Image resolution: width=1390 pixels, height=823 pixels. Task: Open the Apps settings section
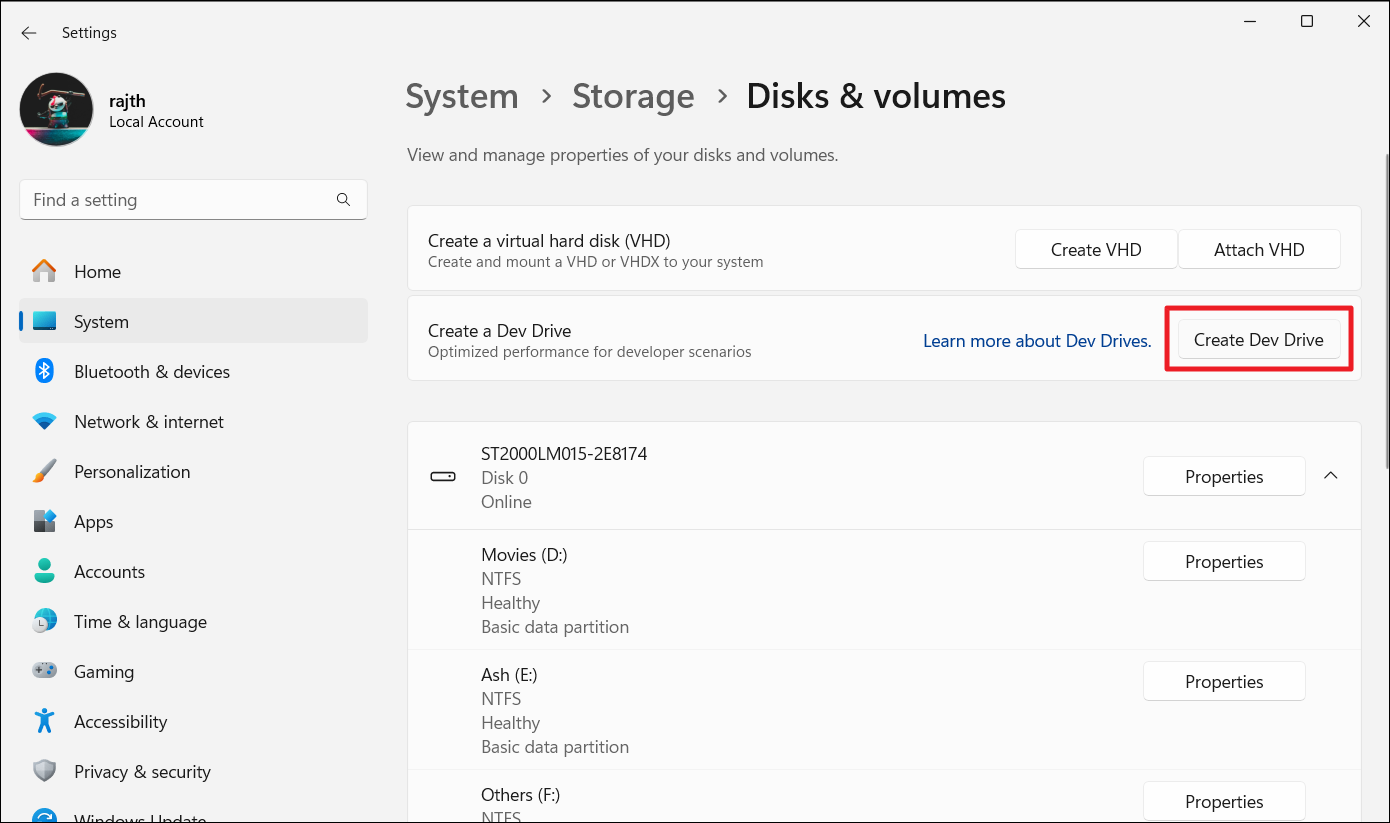93,522
